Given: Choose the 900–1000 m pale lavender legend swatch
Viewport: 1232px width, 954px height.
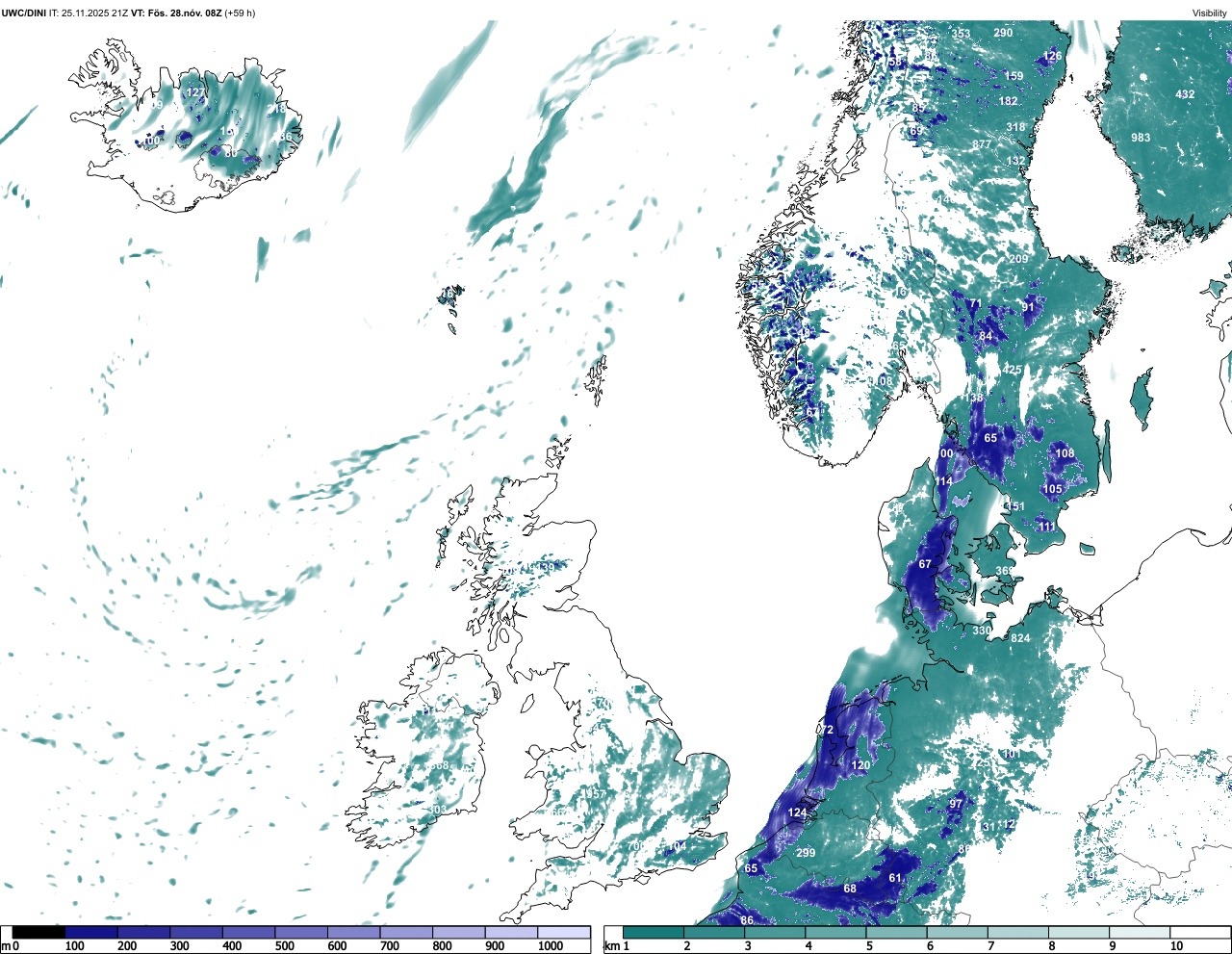Looking at the screenshot, I should [511, 932].
